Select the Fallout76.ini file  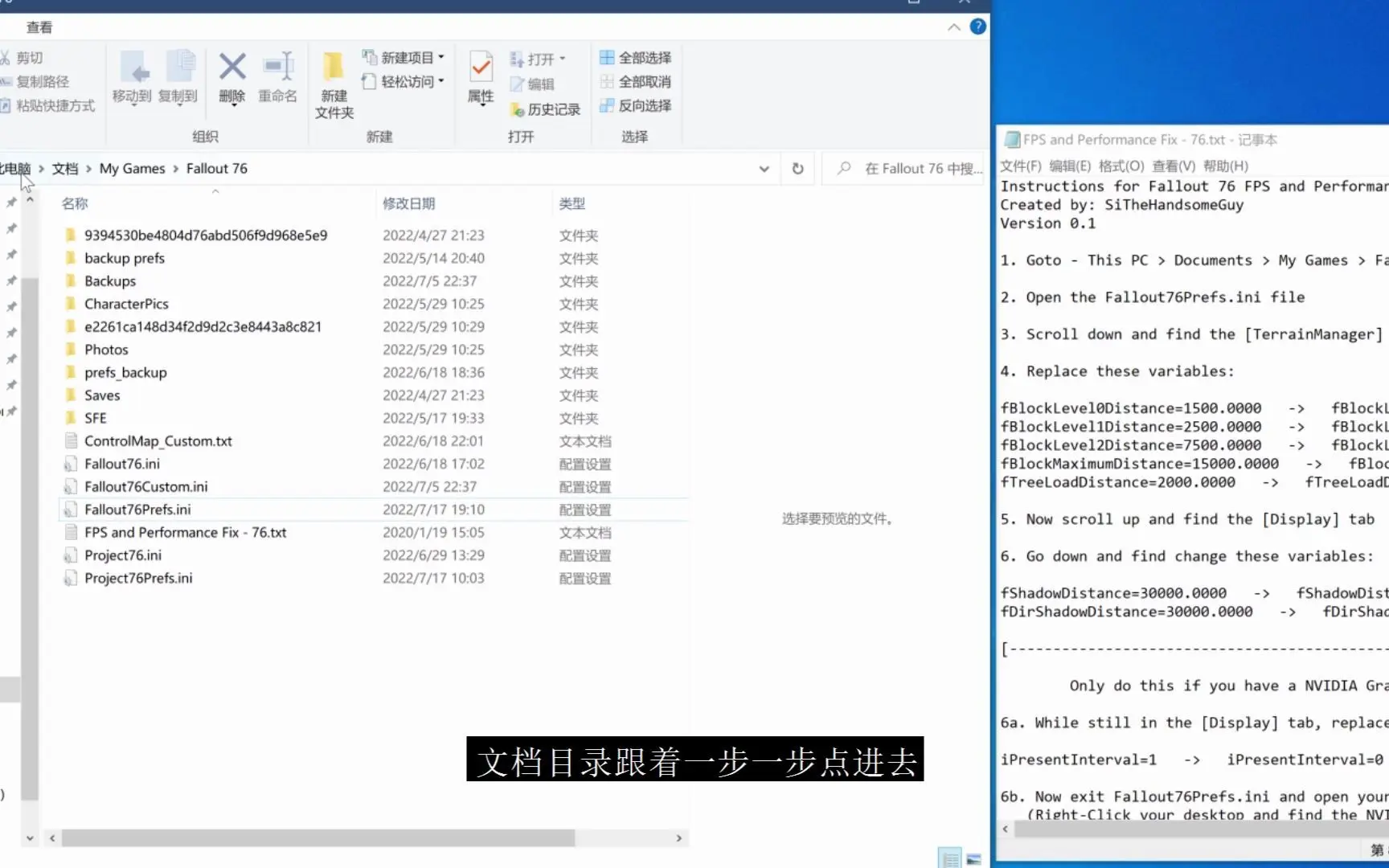tap(122, 464)
